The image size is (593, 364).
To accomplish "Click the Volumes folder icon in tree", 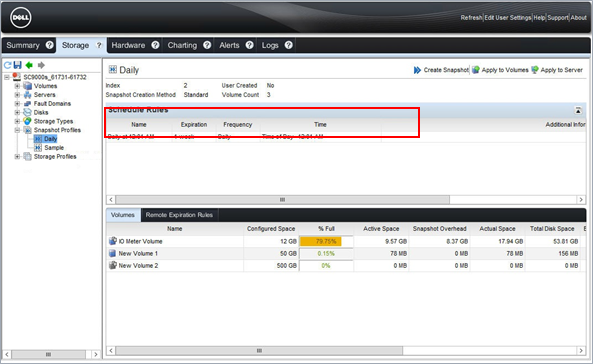I will pyautogui.click(x=28, y=86).
